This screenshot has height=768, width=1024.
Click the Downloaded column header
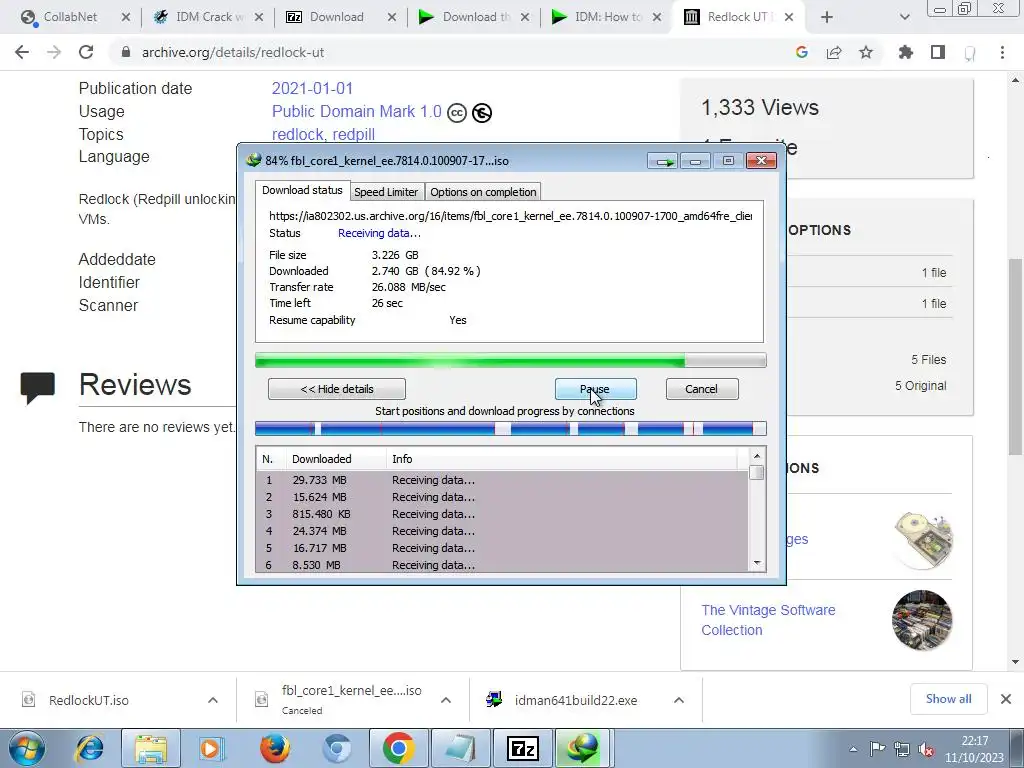336,459
